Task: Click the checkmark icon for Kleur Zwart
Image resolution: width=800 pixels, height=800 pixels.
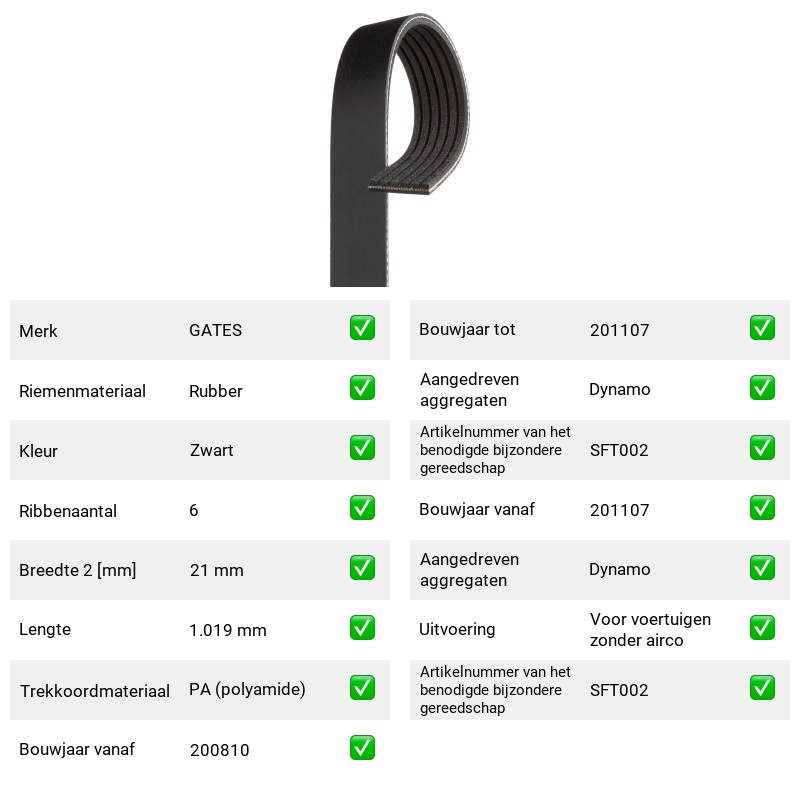Action: click(362, 447)
